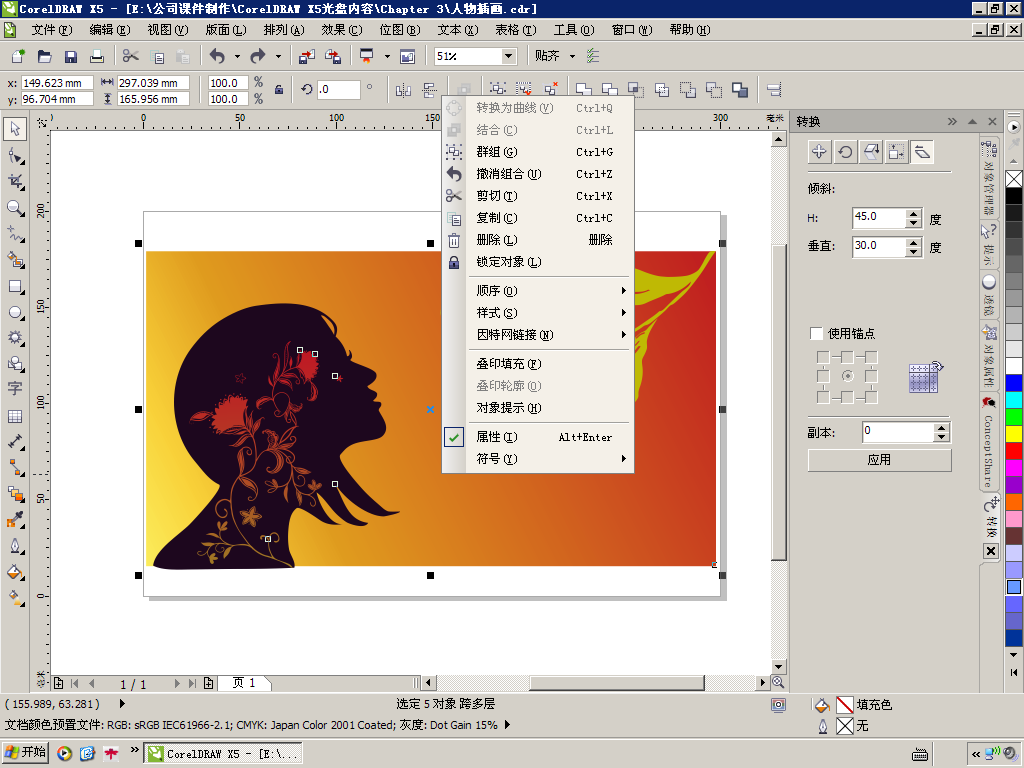The width and height of the screenshot is (1024, 768).
Task: Click the Print icon
Action: click(x=97, y=56)
